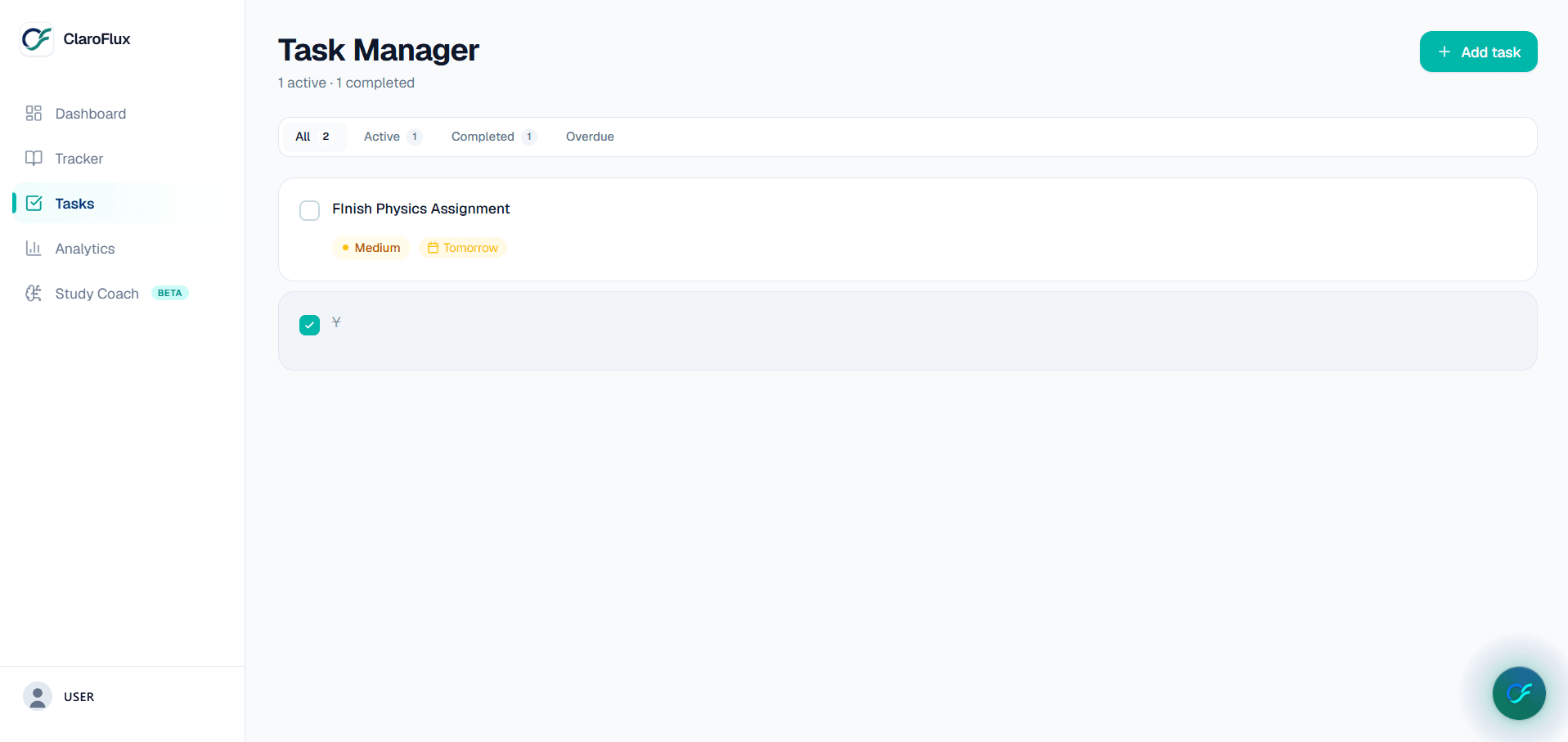The width and height of the screenshot is (1568, 742).
Task: Open the USER profile label
Action: tap(79, 697)
